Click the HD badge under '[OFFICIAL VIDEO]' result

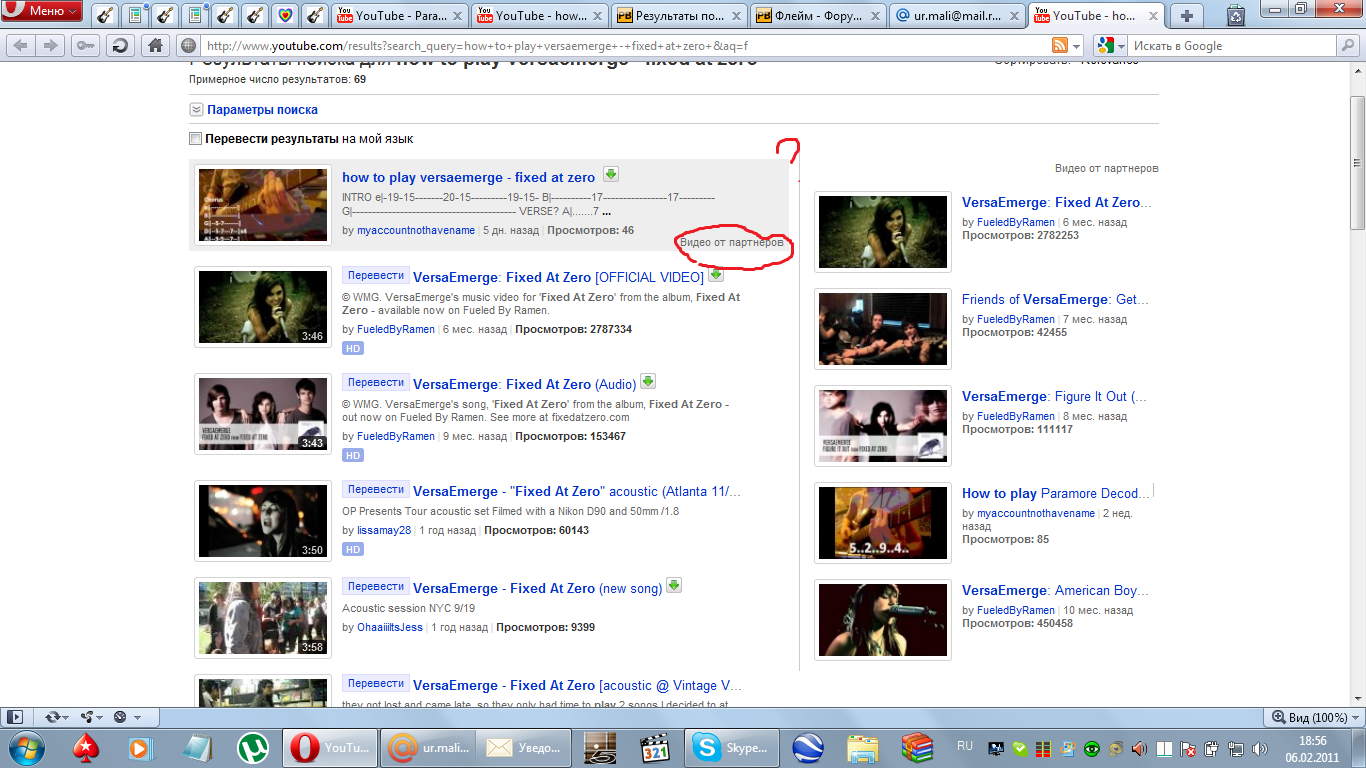(x=352, y=349)
